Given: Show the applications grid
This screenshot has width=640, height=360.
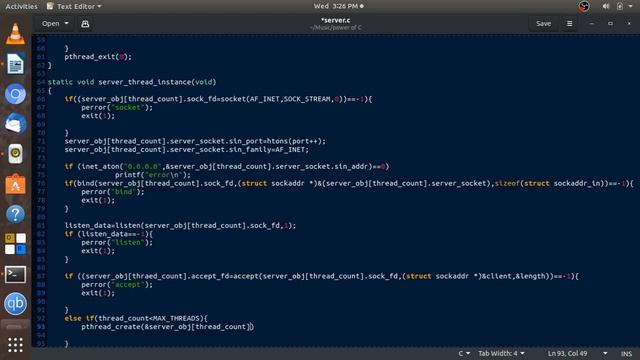Looking at the screenshot, I should pos(15,345).
